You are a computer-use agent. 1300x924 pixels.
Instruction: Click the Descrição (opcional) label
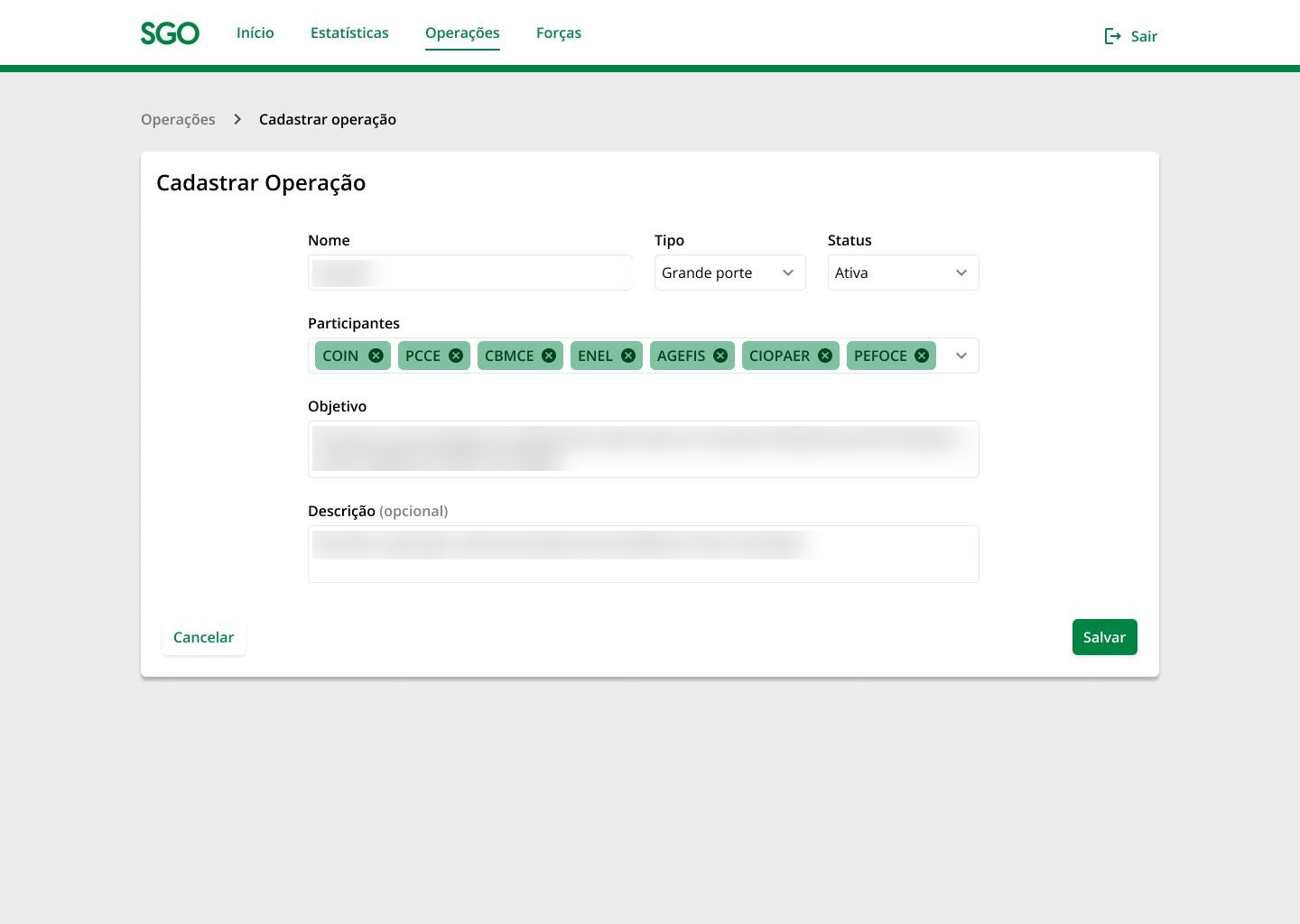(377, 511)
